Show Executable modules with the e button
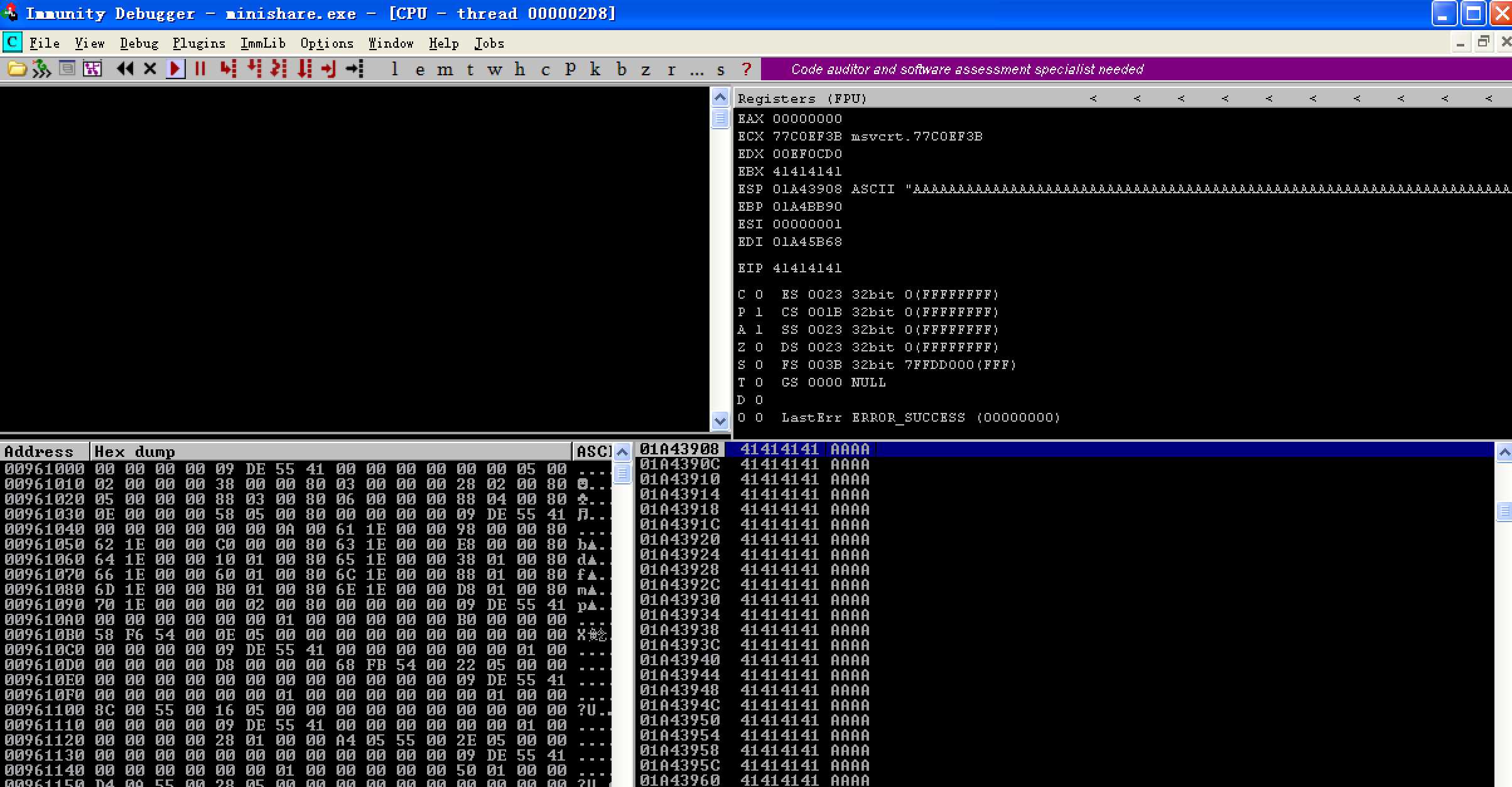This screenshot has width=1512, height=787. (x=419, y=70)
